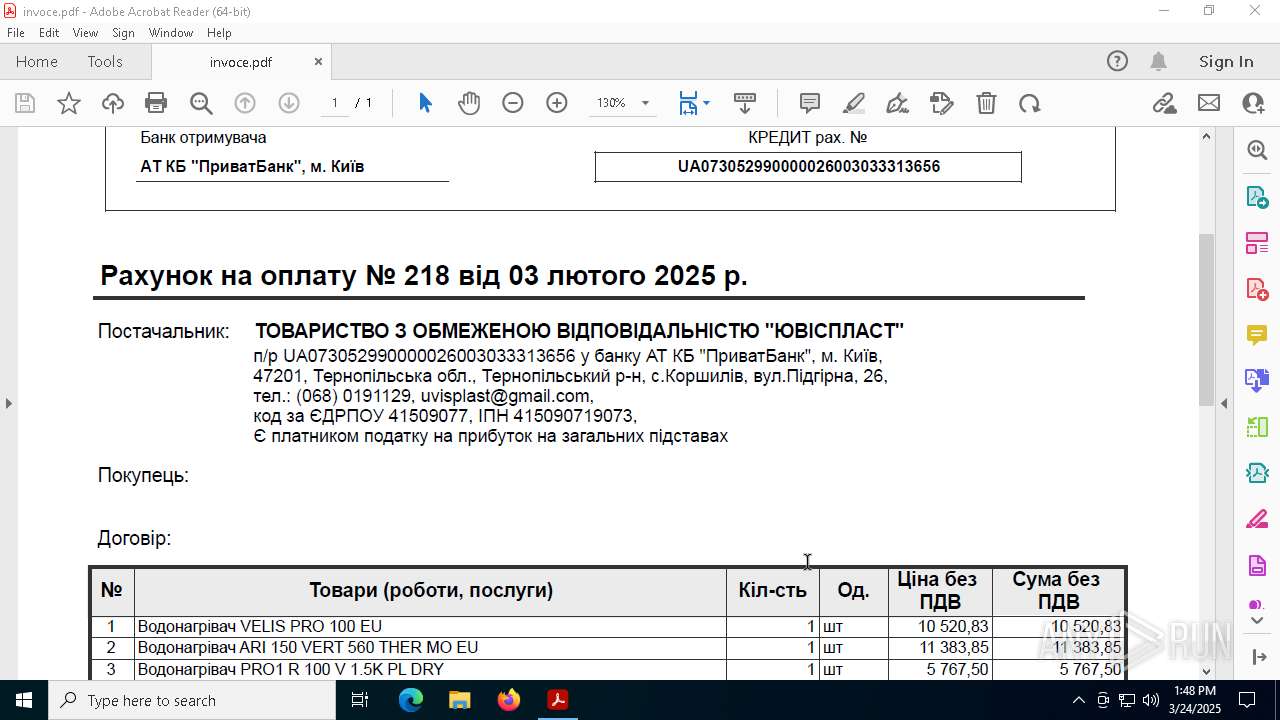Go to previous page arrow
The height and width of the screenshot is (720, 1280).
tap(245, 103)
